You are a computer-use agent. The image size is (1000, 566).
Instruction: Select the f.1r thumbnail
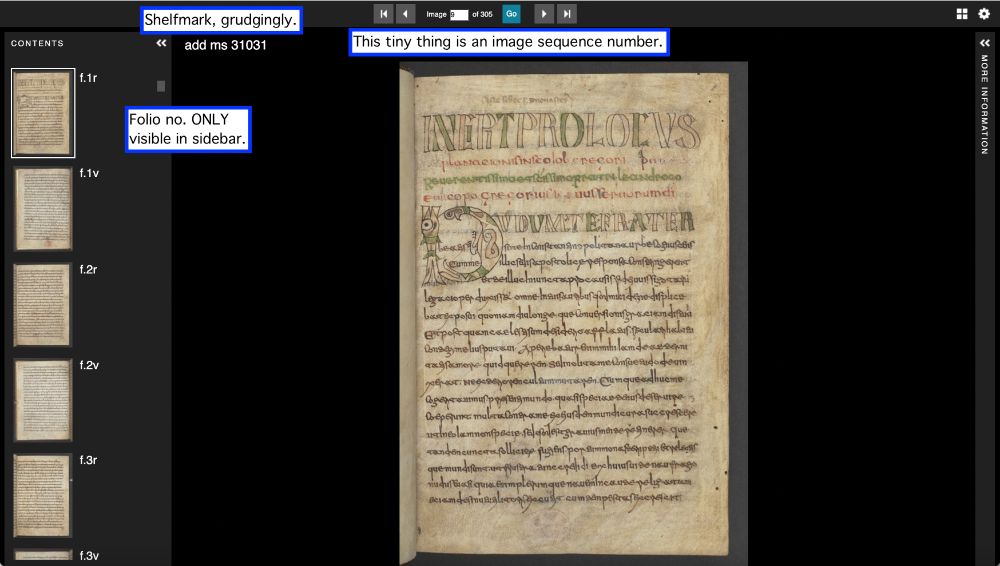pos(43,113)
